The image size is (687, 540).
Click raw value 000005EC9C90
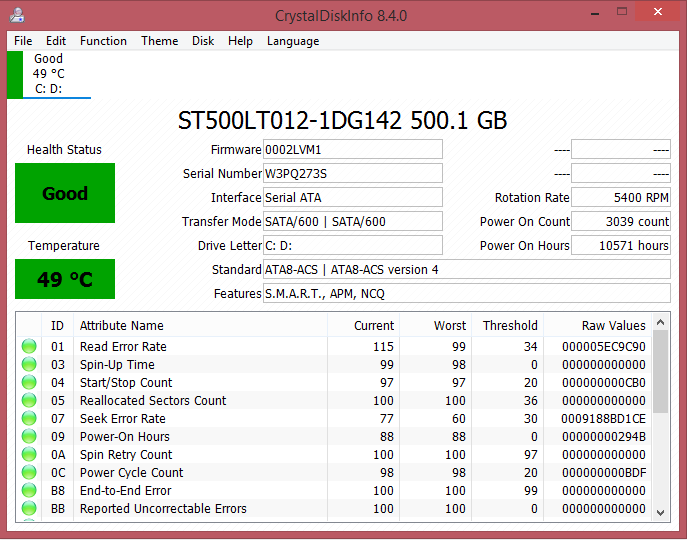point(603,346)
